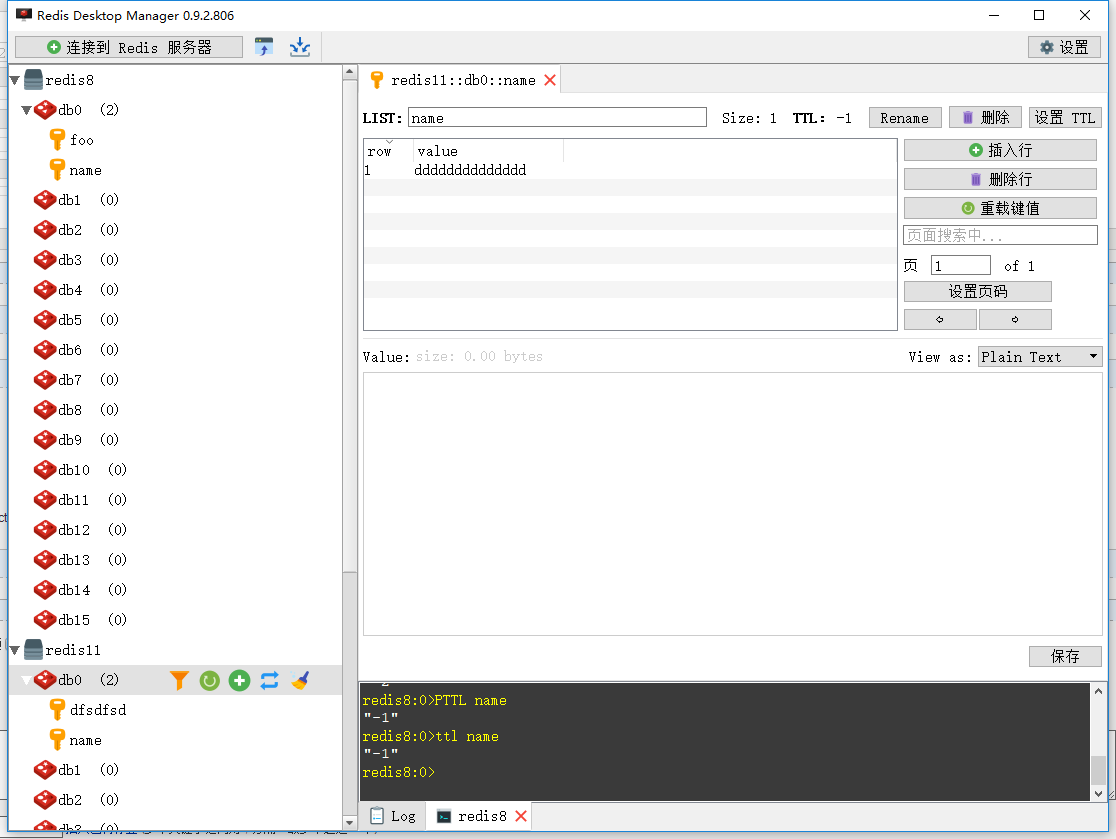Viewport: 1116px width, 839px height.
Task: Click the tree panel scroll up arrow
Action: point(349,72)
